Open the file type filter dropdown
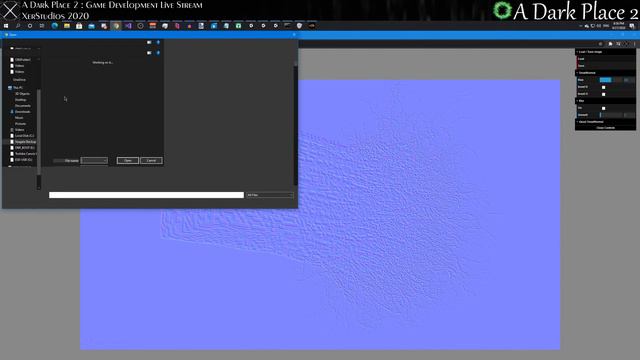The height and width of the screenshot is (360, 640). tap(270, 195)
